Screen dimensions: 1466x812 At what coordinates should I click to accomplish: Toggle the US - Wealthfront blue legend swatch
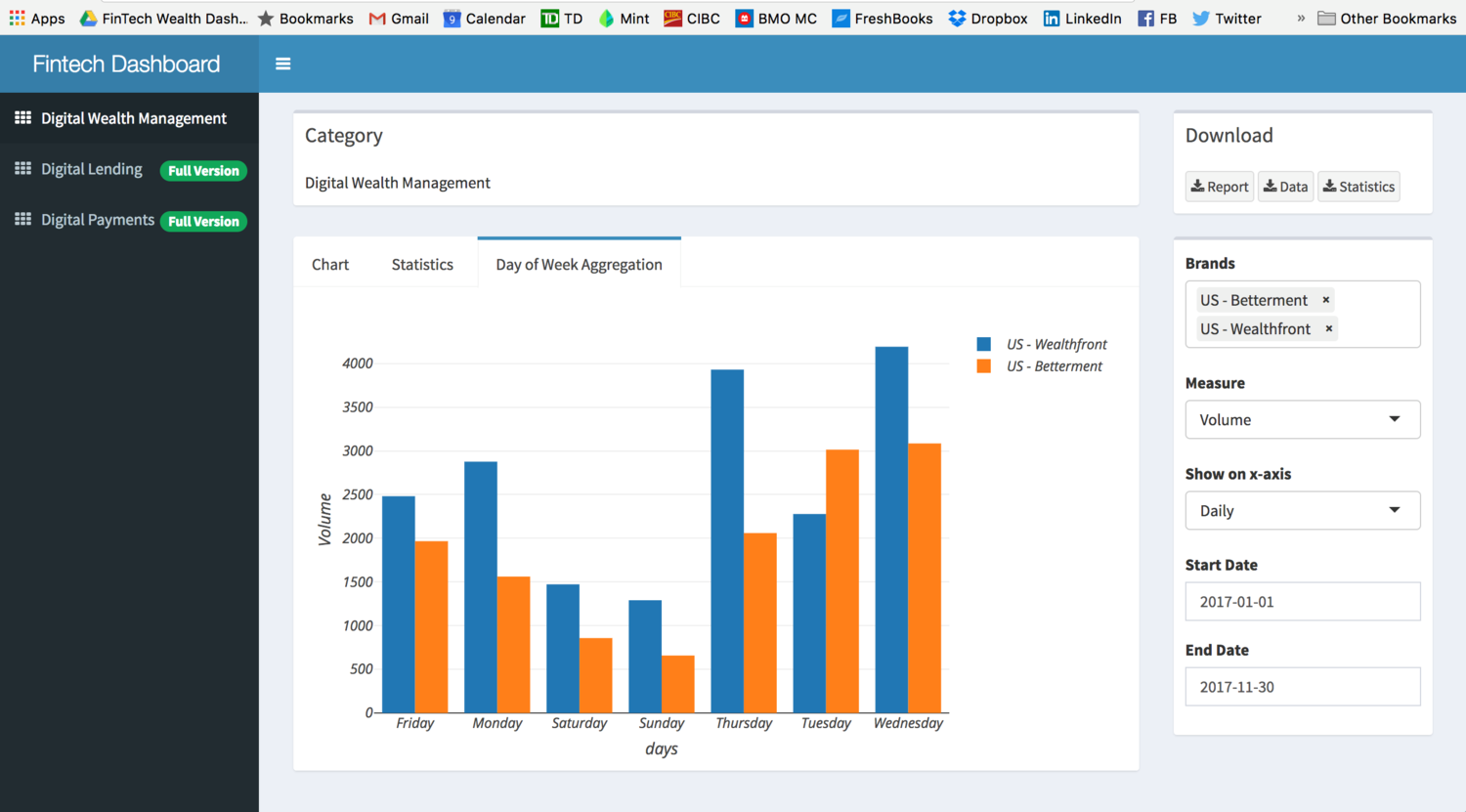click(x=984, y=344)
